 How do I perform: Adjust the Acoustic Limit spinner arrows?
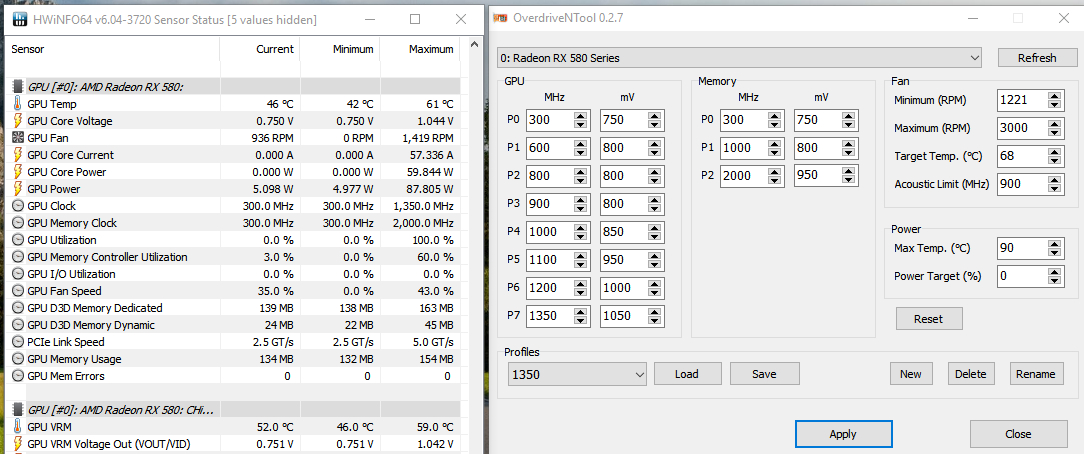tap(1054, 185)
